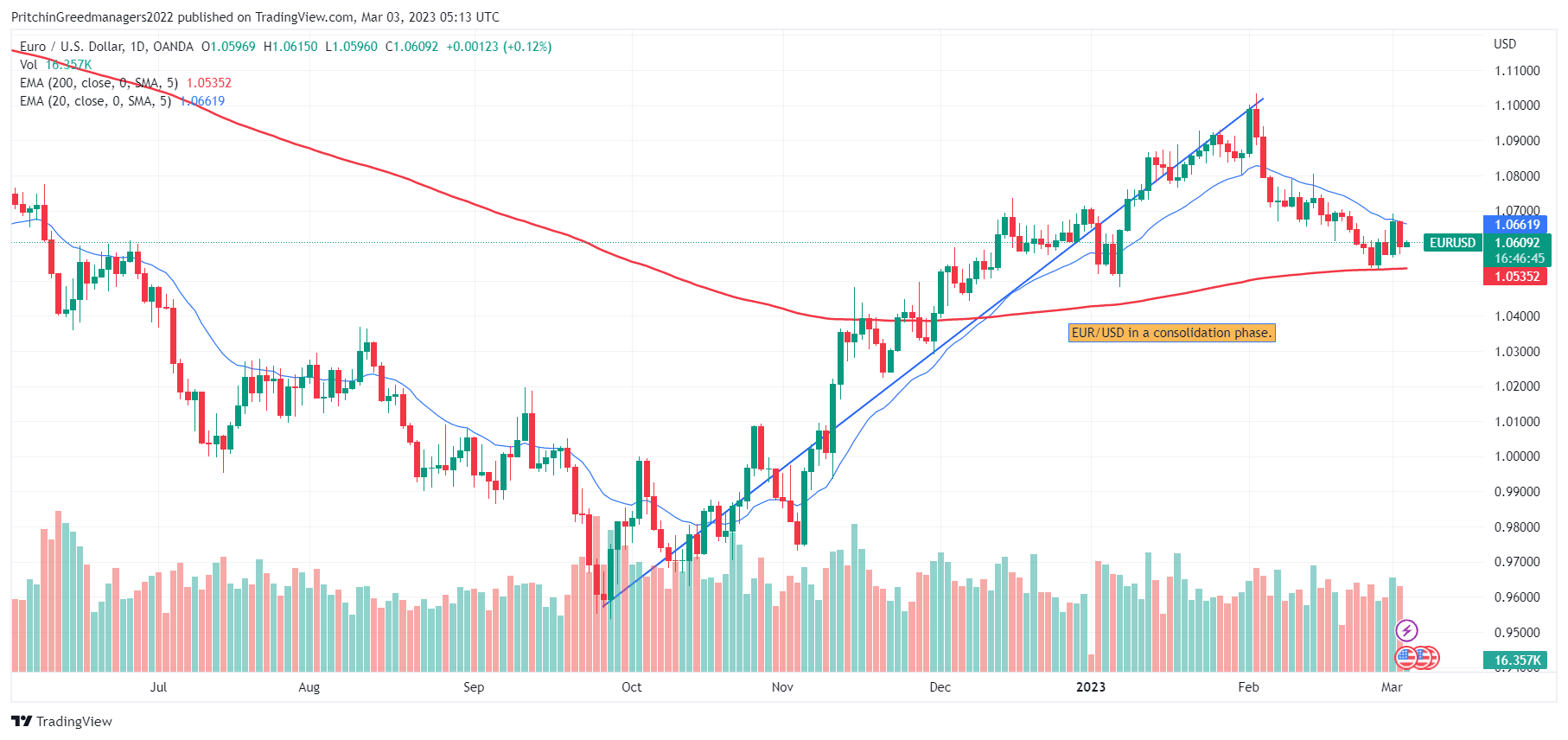
Task: Click the O1.05969 open value
Action: click(228, 47)
